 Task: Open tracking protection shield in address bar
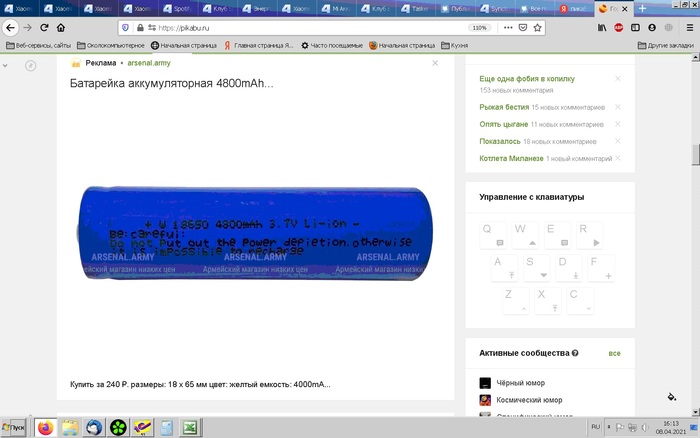click(x=125, y=28)
